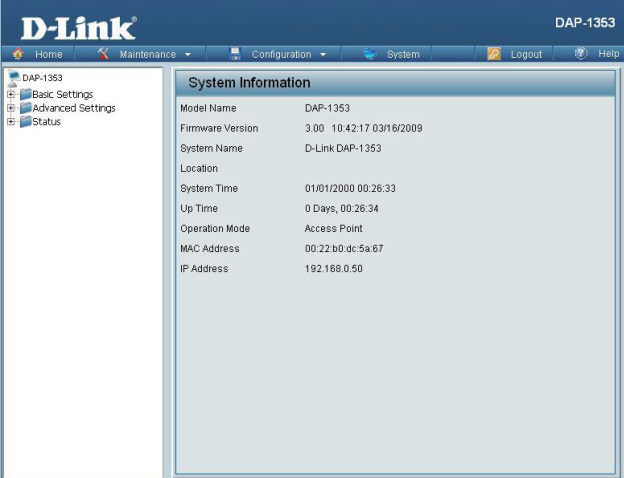
Task: Expand the Basic Settings tree node
Action: pos(11,94)
